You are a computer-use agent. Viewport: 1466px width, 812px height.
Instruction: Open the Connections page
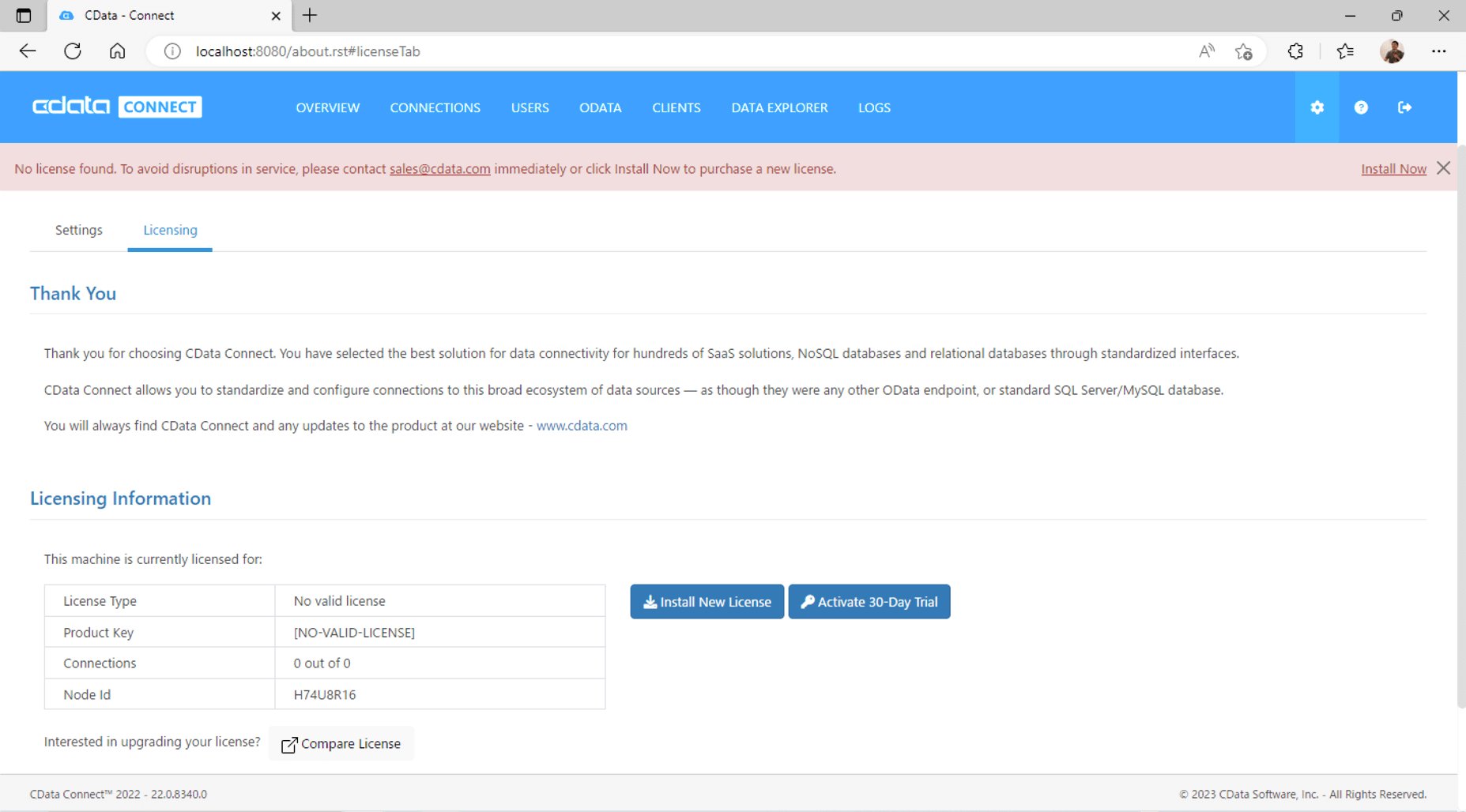click(x=435, y=107)
